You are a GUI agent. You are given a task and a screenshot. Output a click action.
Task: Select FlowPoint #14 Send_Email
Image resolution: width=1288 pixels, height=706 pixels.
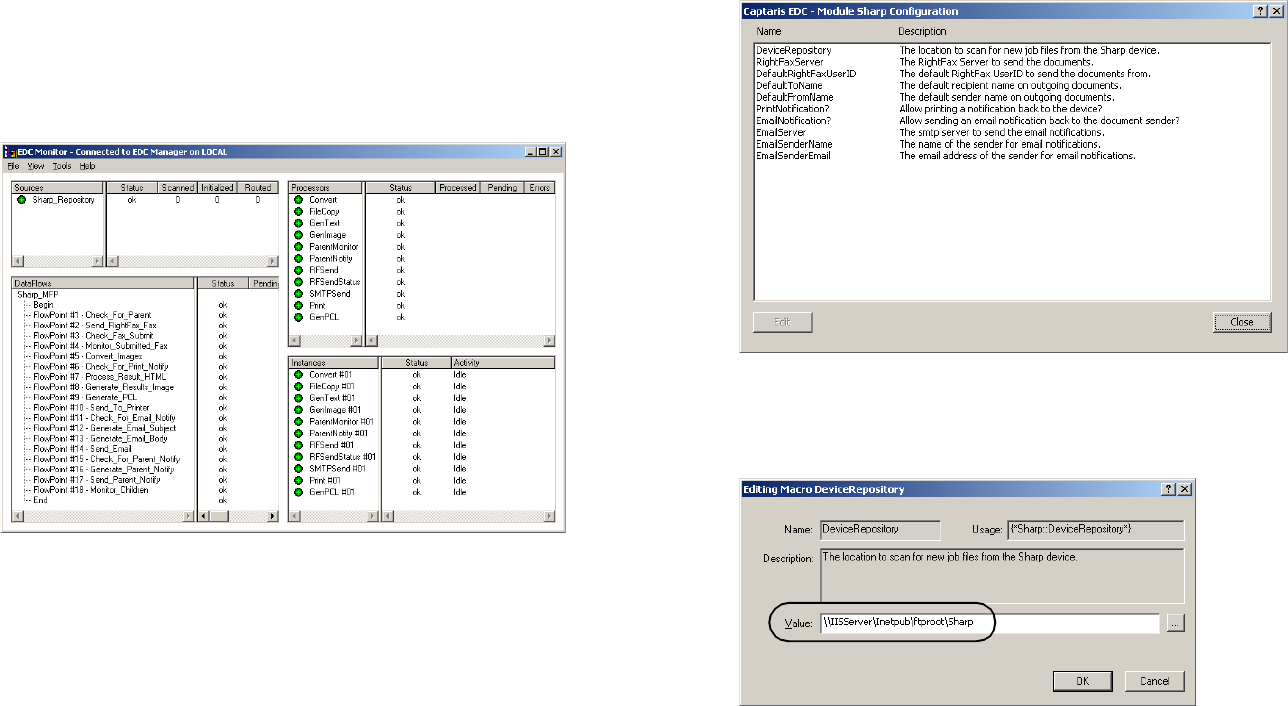click(82, 449)
